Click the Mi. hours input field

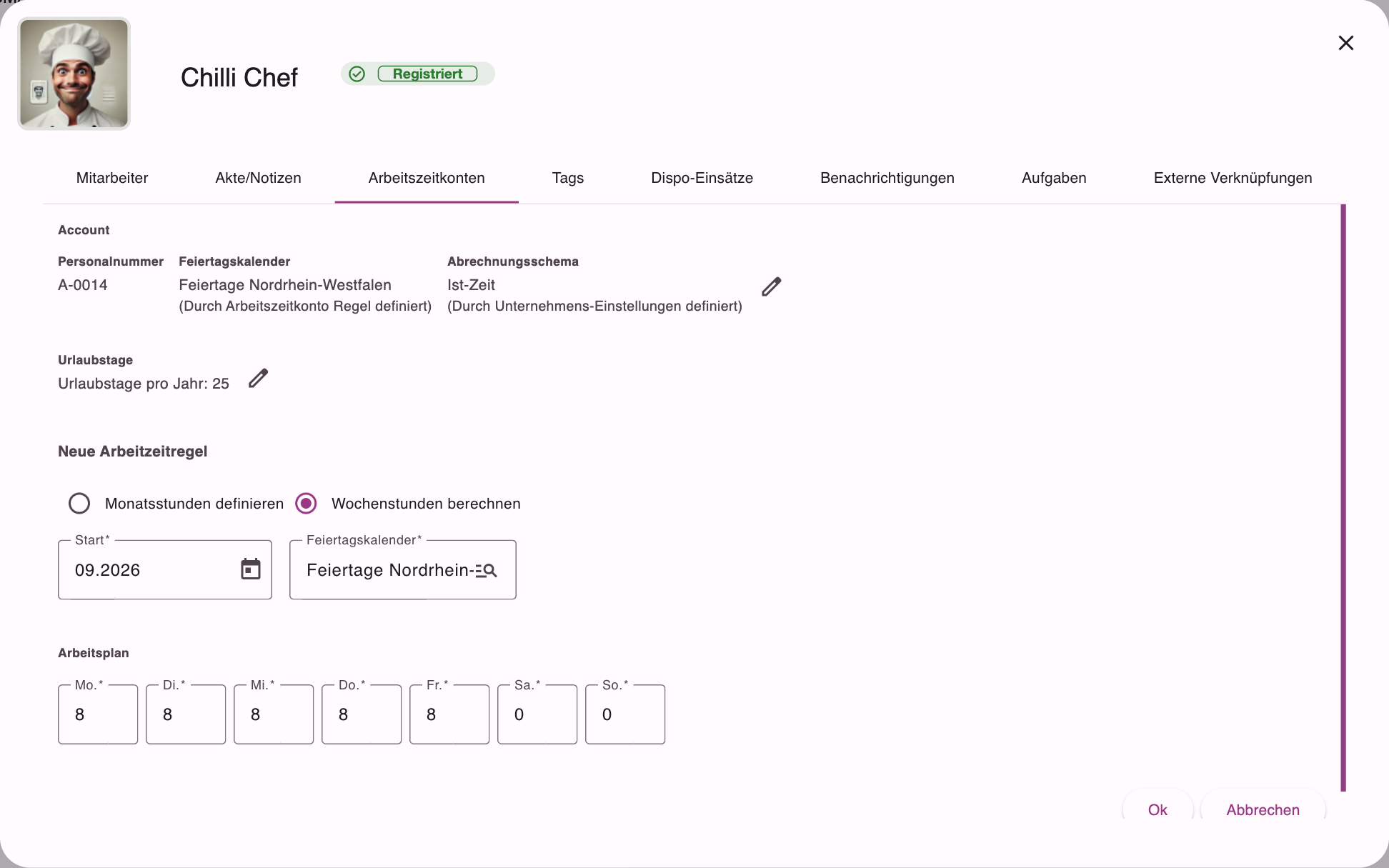coord(274,714)
